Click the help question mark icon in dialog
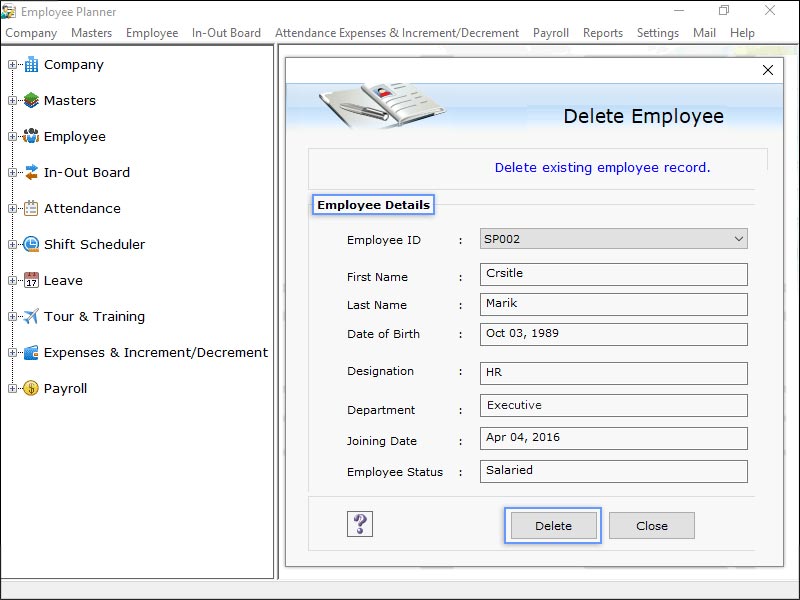The width and height of the screenshot is (800, 600). coord(359,524)
